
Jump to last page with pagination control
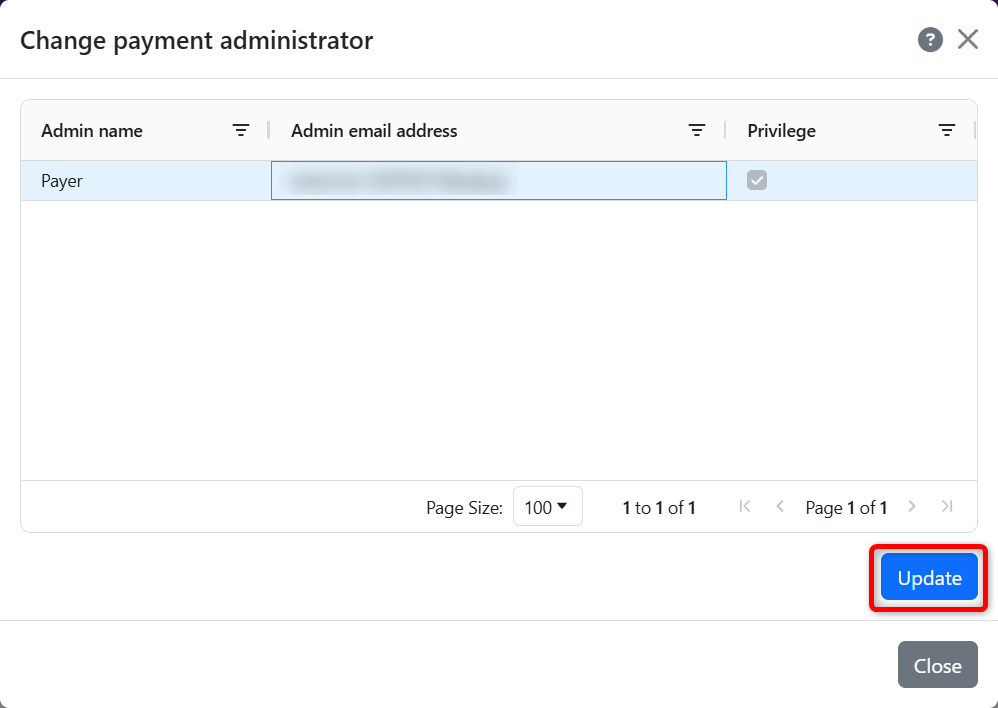click(x=946, y=506)
